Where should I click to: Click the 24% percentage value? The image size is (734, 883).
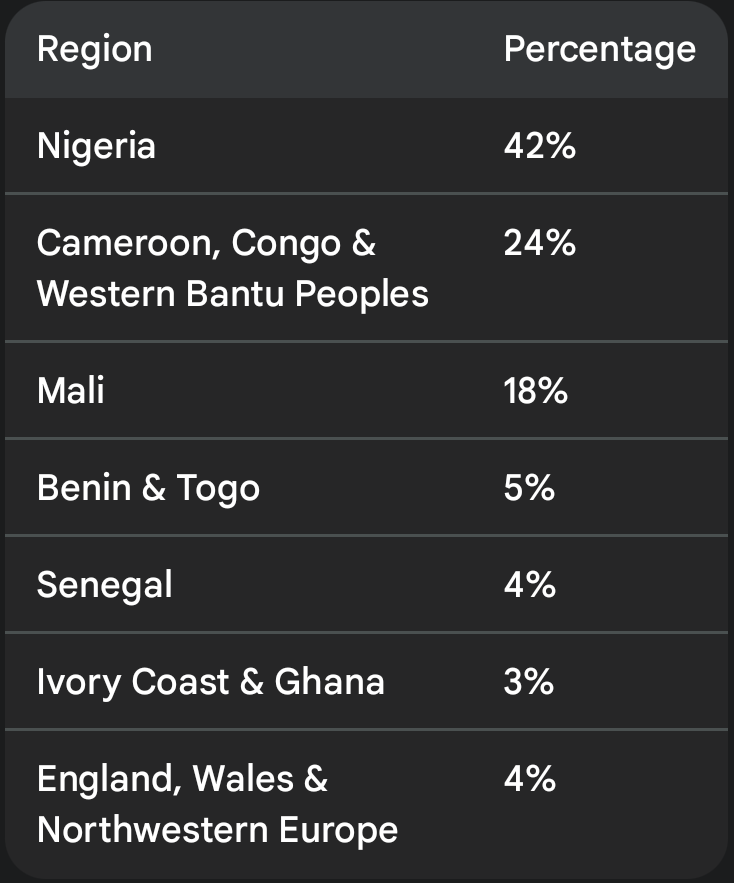tap(539, 243)
